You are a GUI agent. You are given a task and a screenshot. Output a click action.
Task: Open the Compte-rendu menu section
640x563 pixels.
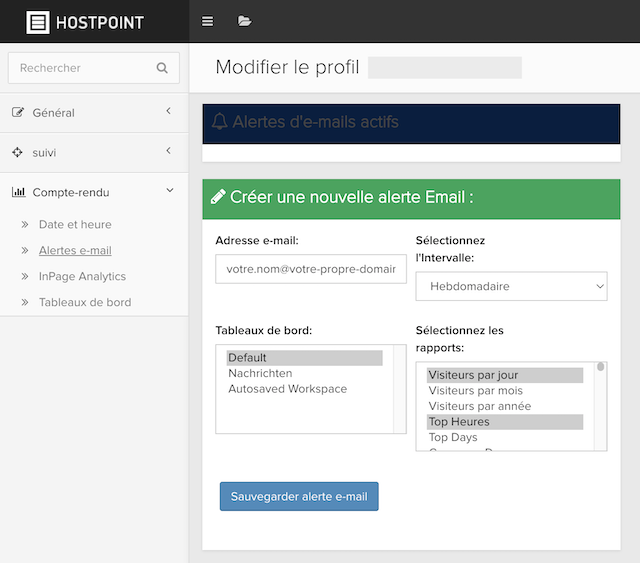pos(94,192)
